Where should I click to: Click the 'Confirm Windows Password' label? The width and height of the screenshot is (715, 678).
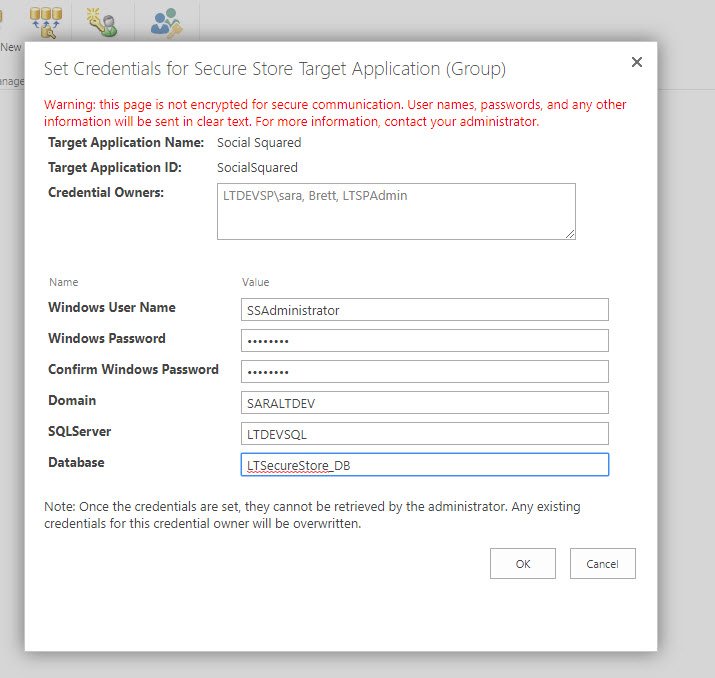pyautogui.click(x=134, y=369)
